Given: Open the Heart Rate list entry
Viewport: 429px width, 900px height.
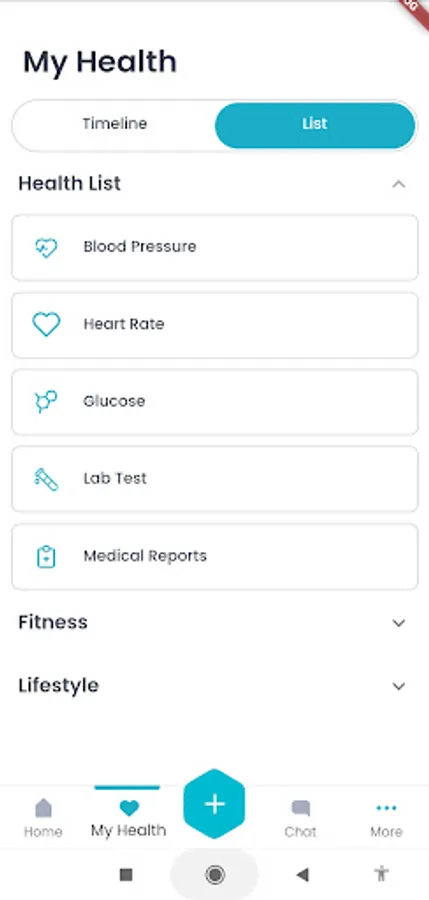Looking at the screenshot, I should click(215, 325).
